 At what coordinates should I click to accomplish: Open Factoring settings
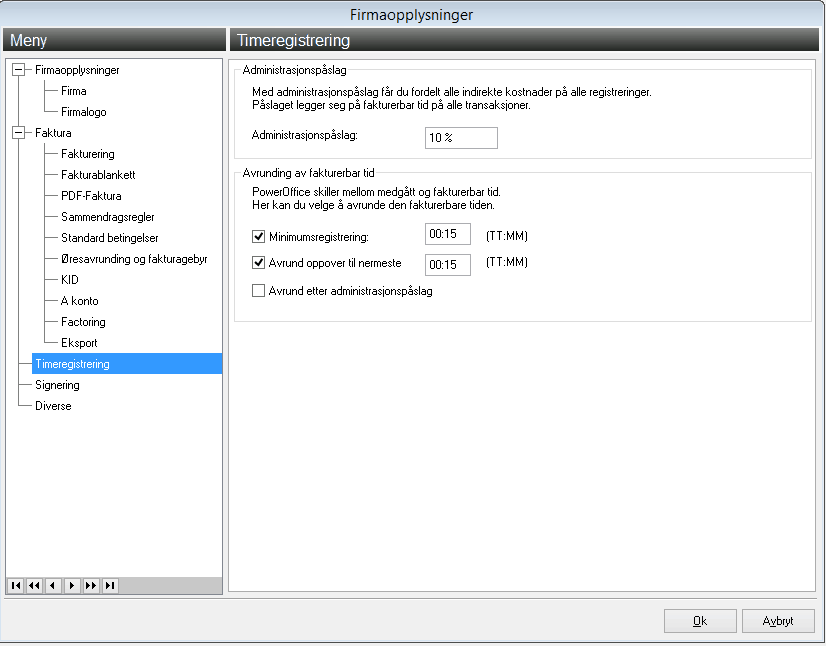coord(83,322)
